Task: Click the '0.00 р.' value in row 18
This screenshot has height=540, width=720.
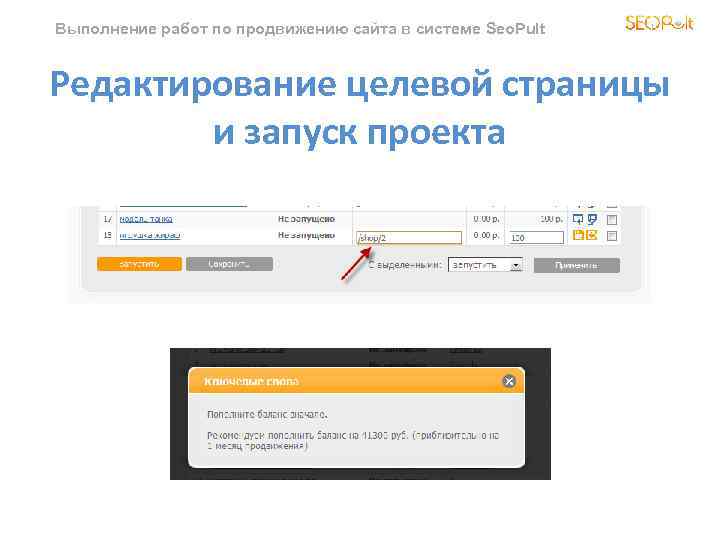Action: (486, 235)
